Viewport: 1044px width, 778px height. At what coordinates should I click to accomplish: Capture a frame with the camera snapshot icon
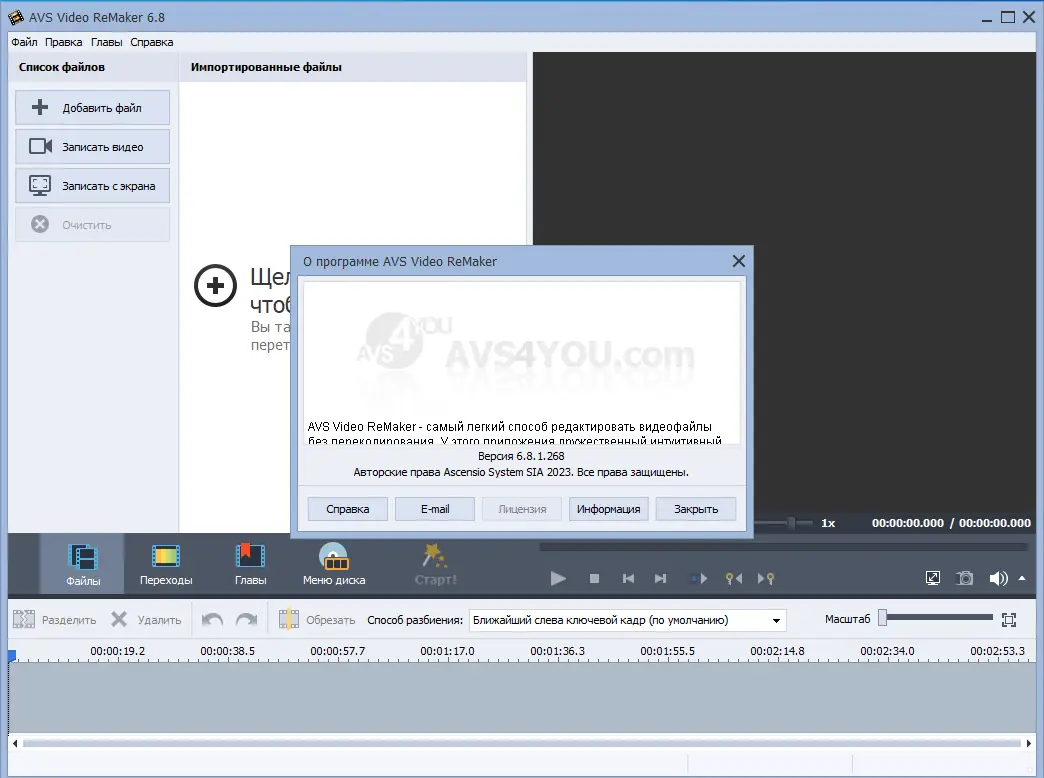964,578
